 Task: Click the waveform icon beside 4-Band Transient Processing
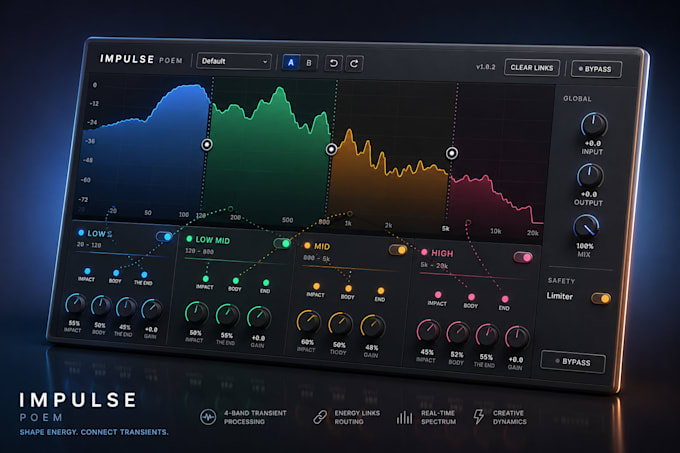pyautogui.click(x=208, y=417)
